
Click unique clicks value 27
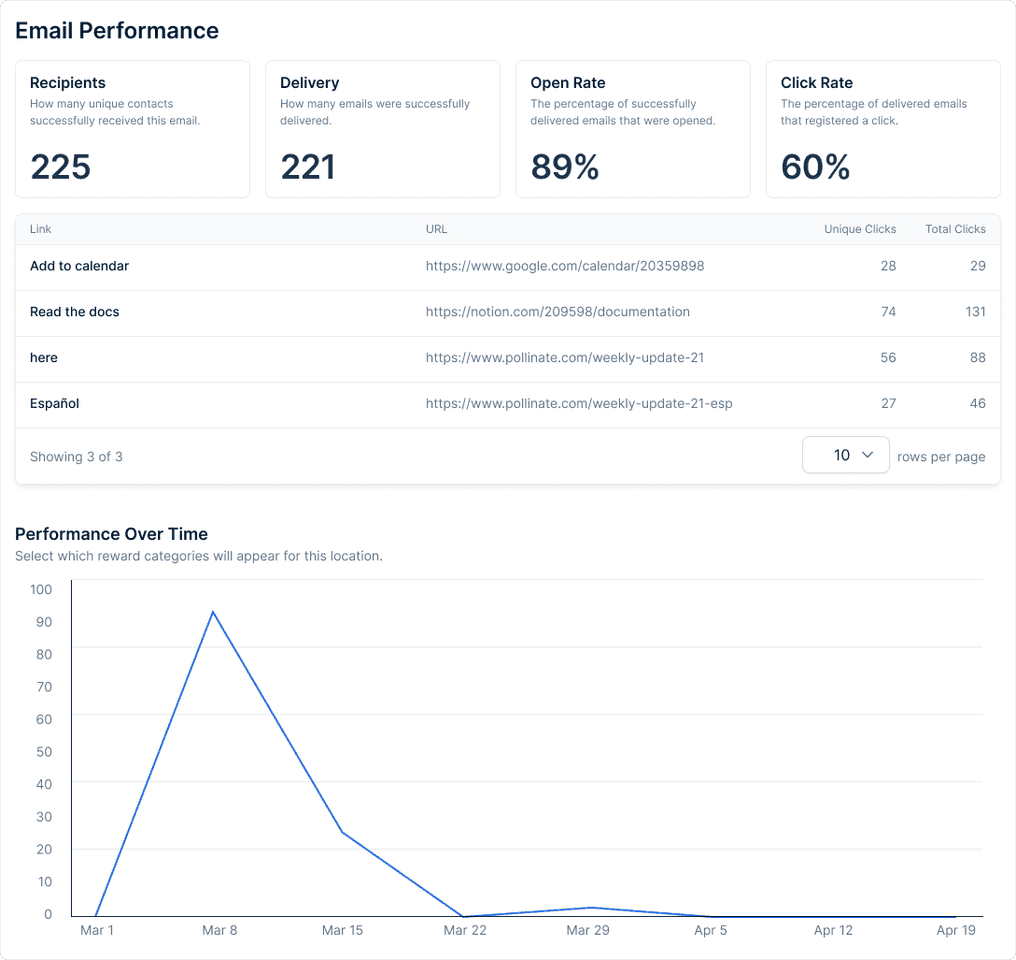(x=888, y=404)
